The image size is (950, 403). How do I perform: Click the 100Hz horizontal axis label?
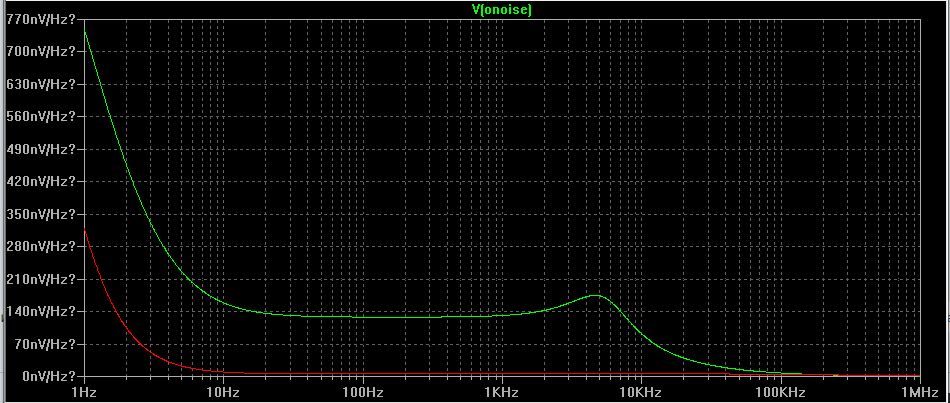point(360,392)
